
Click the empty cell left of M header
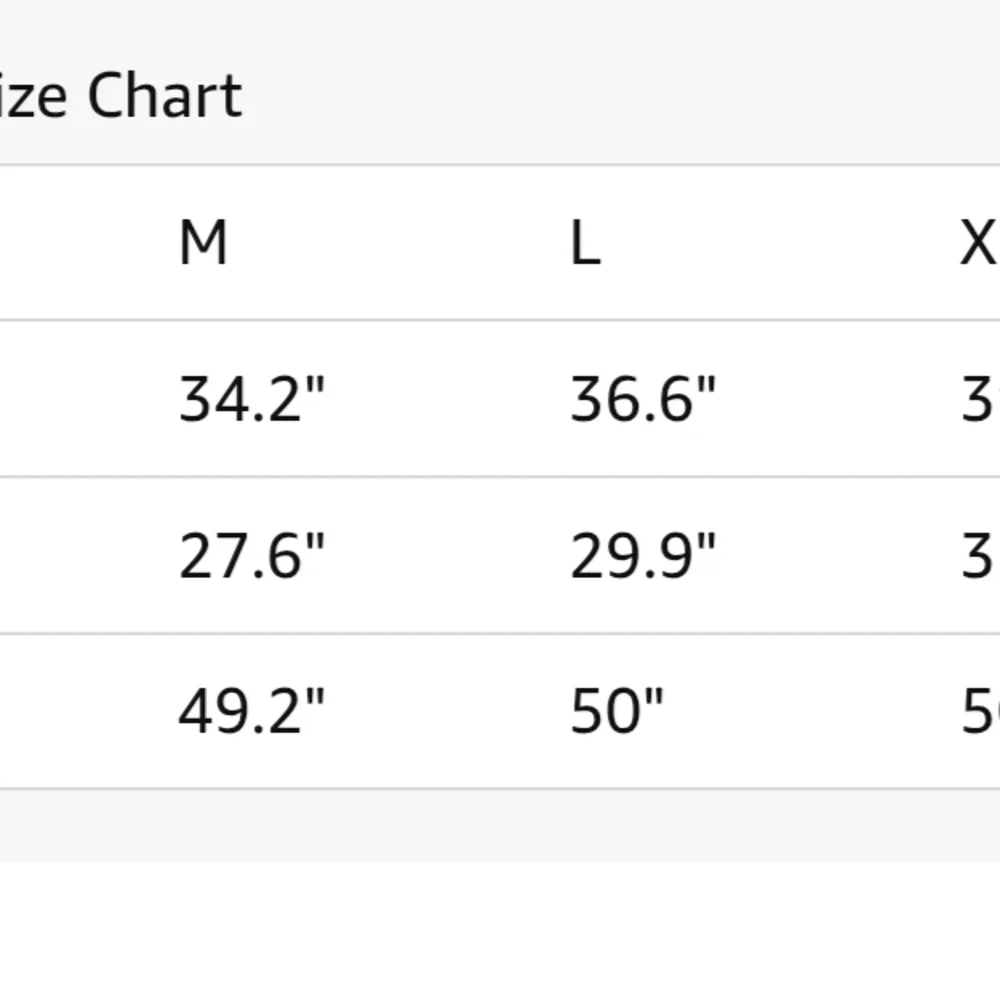(70, 243)
